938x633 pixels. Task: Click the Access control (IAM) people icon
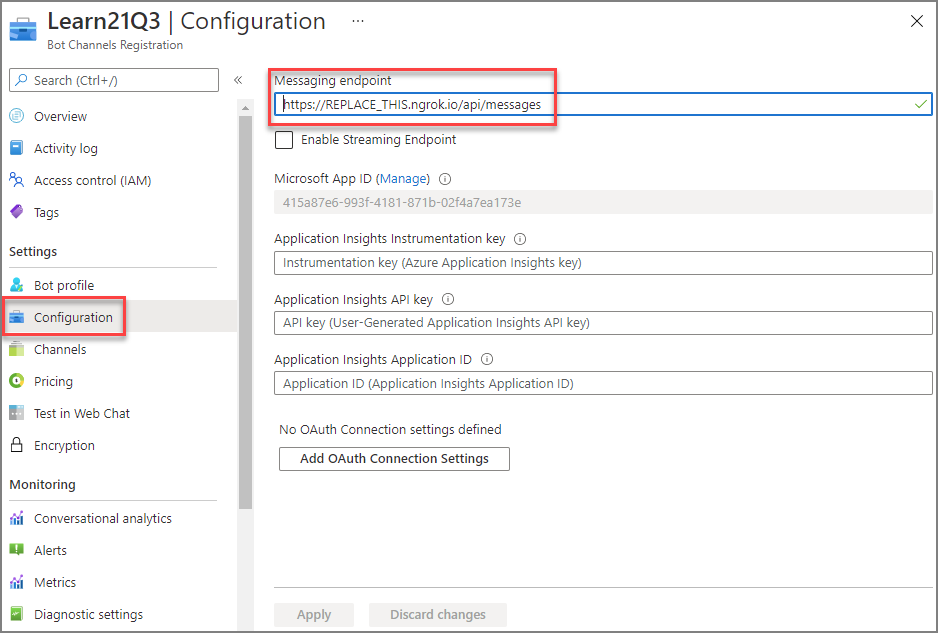(17, 180)
